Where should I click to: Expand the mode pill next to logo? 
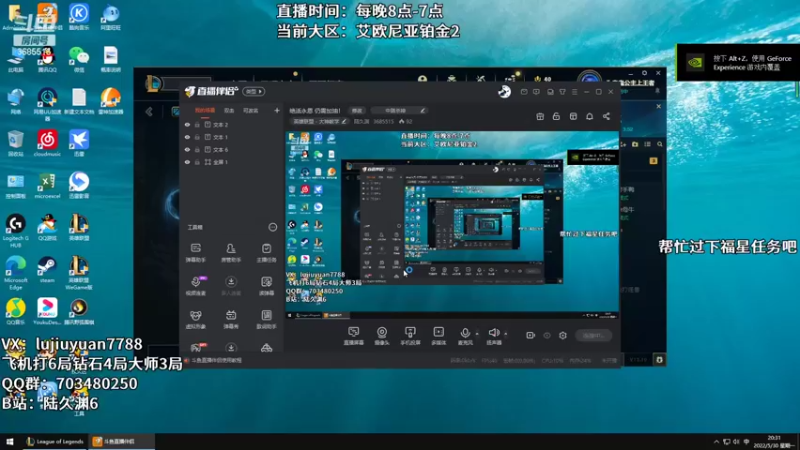(x=254, y=91)
